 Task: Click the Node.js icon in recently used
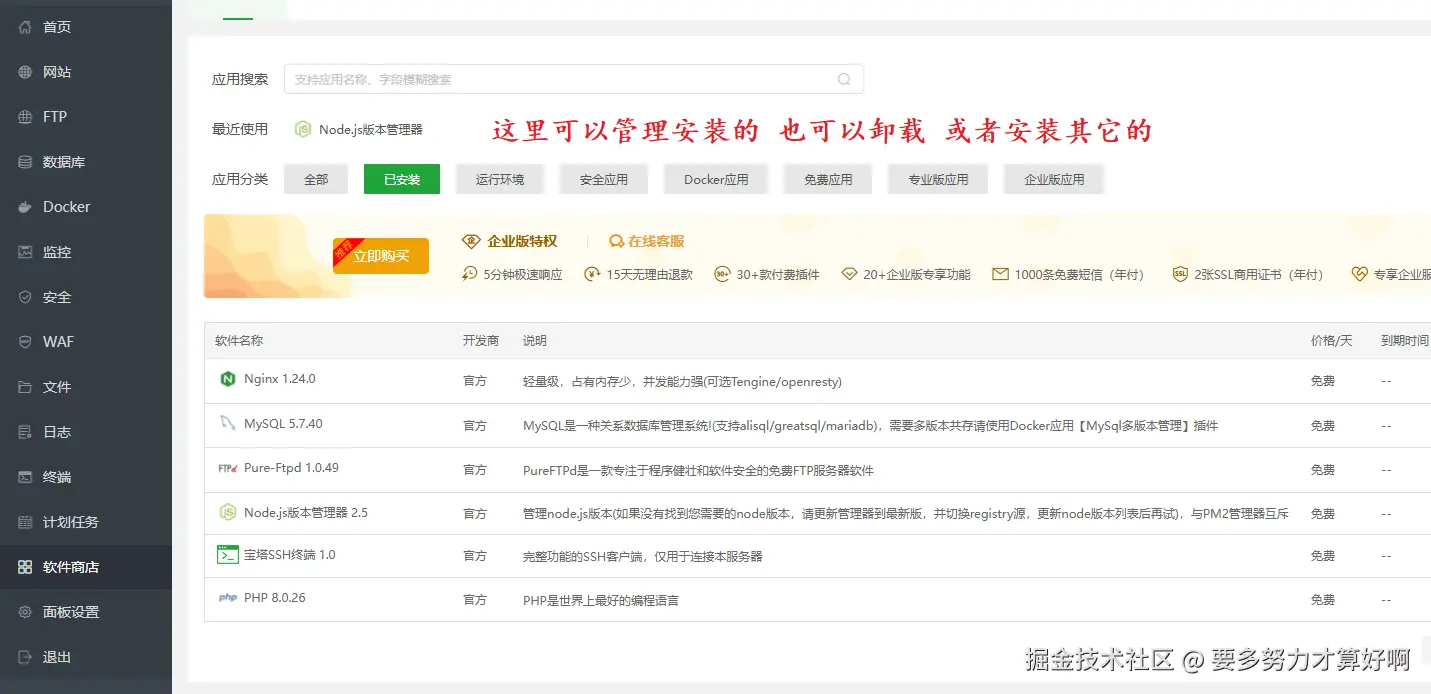(x=303, y=129)
